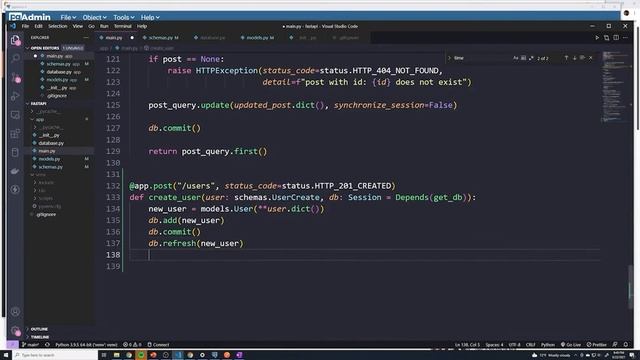Image resolution: width=640 pixels, height=360 pixels.
Task: Toggle find in selection
Action: 582,58
